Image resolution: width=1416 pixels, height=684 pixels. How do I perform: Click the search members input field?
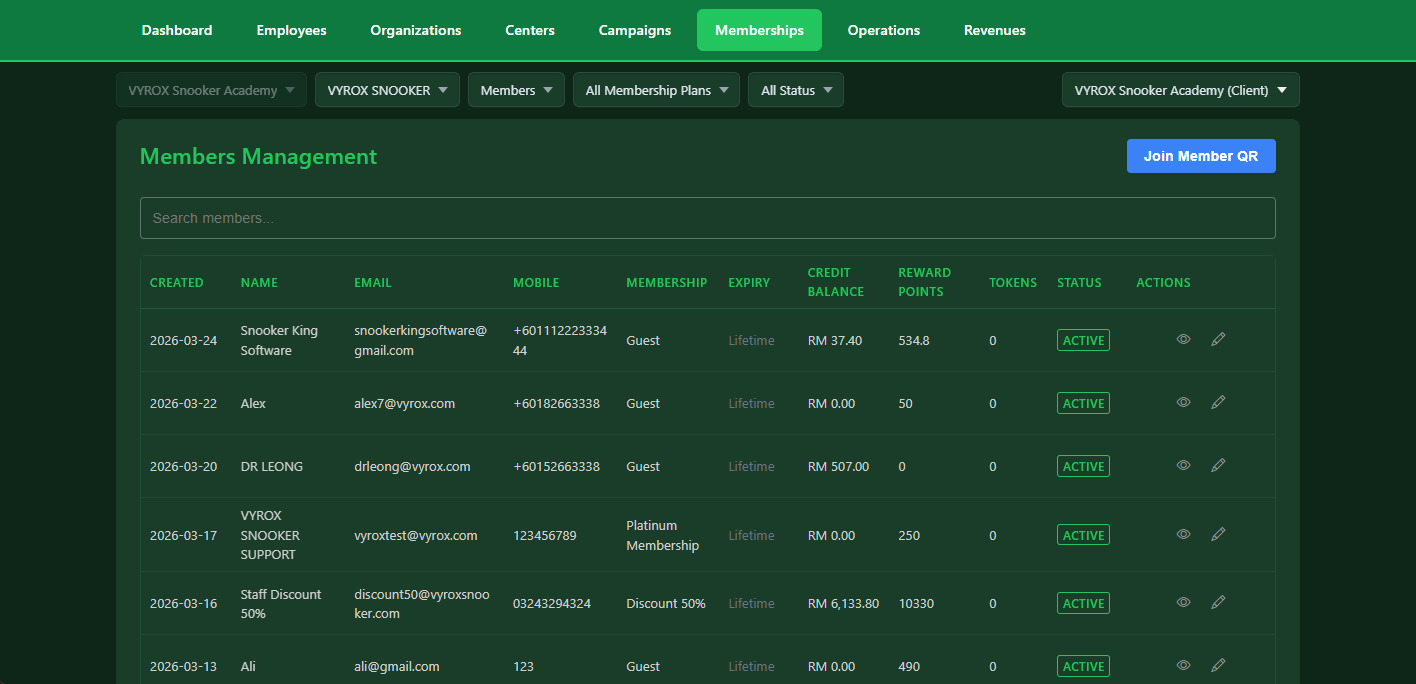[x=708, y=217]
